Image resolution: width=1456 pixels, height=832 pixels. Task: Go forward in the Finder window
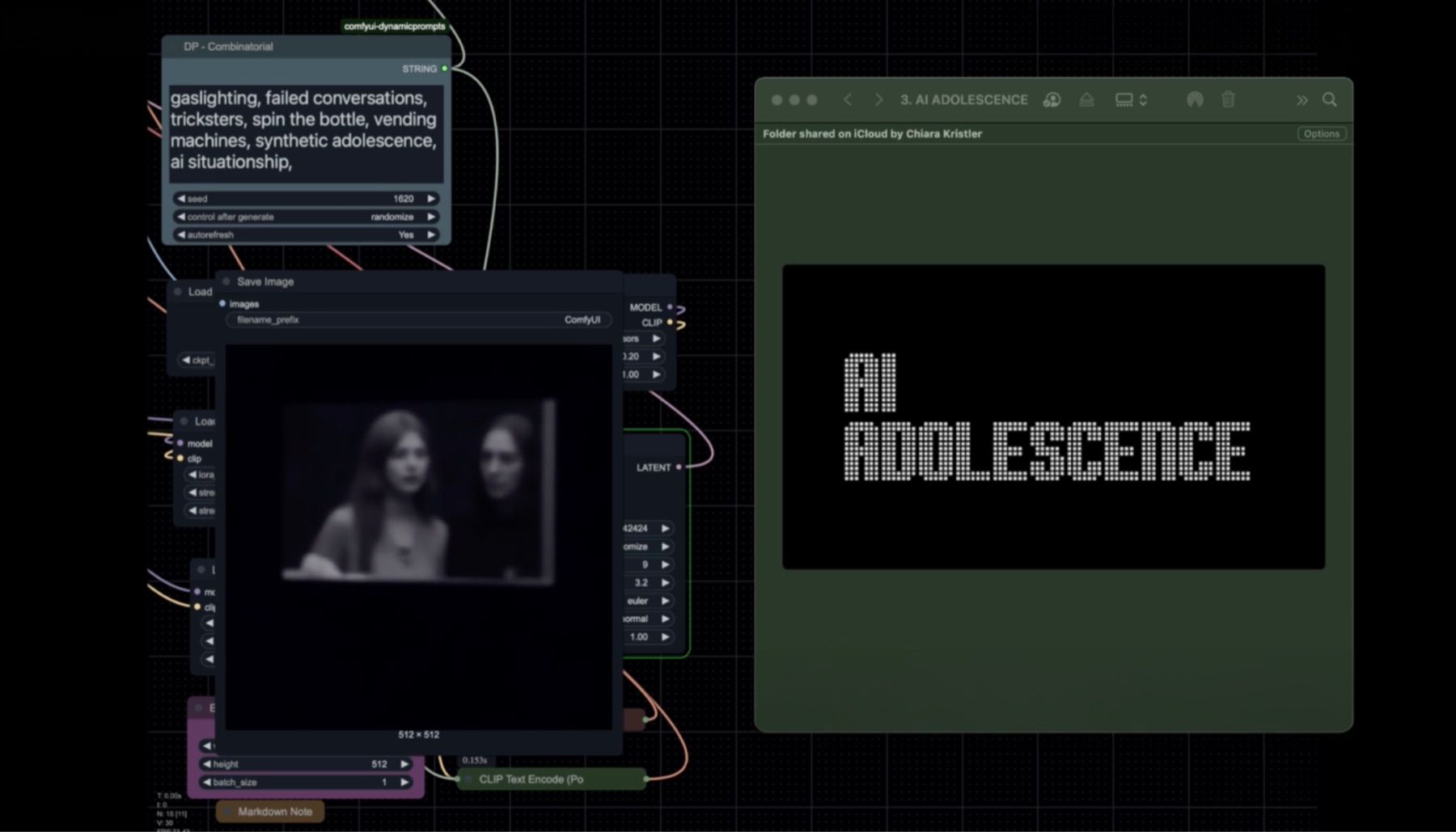(x=878, y=99)
